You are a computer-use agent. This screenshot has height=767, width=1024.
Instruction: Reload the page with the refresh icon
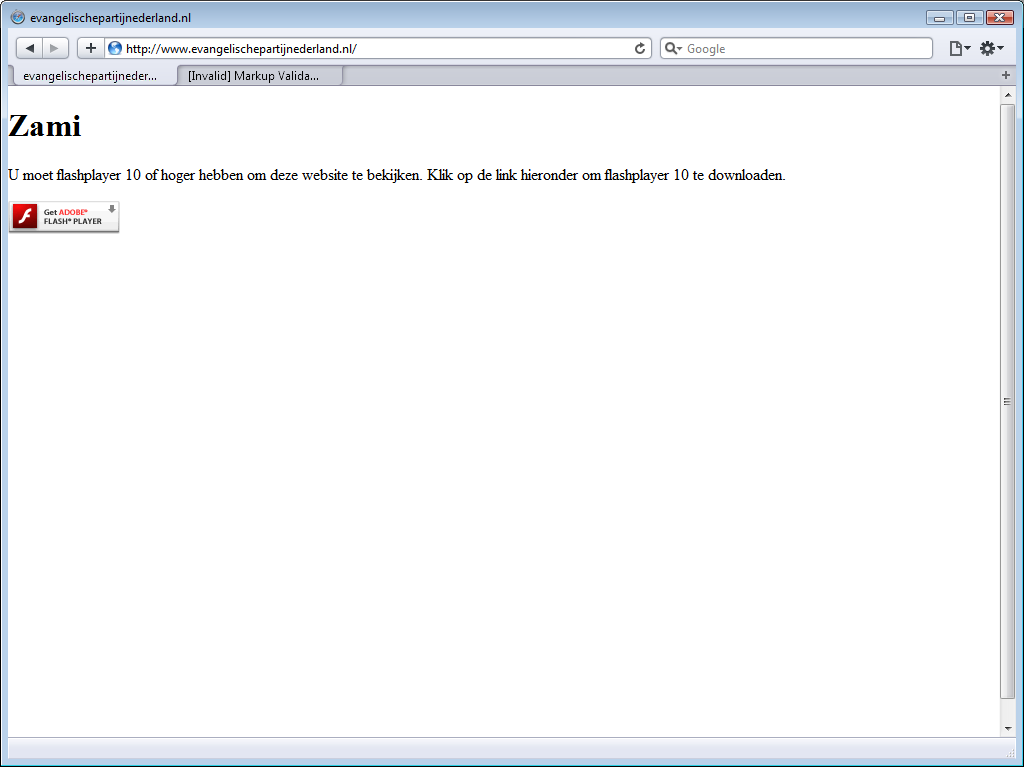[x=640, y=48]
